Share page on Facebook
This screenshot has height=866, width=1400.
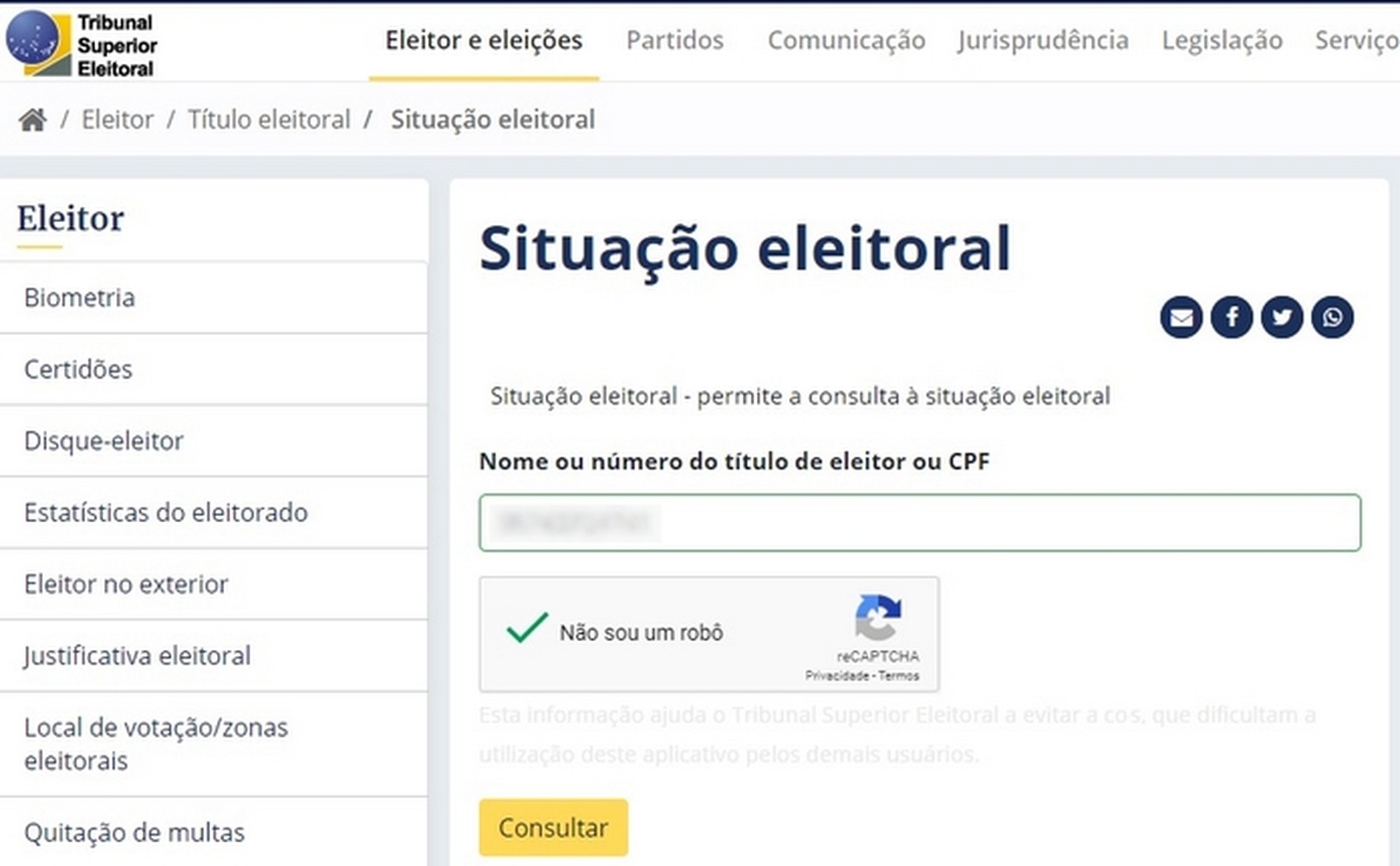[x=1231, y=317]
